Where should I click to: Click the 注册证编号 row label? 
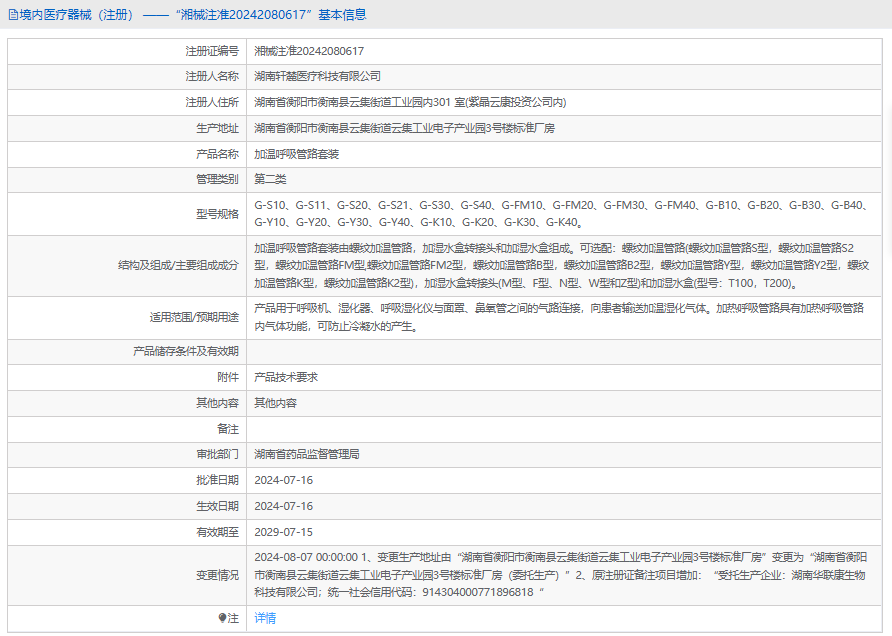[211, 50]
